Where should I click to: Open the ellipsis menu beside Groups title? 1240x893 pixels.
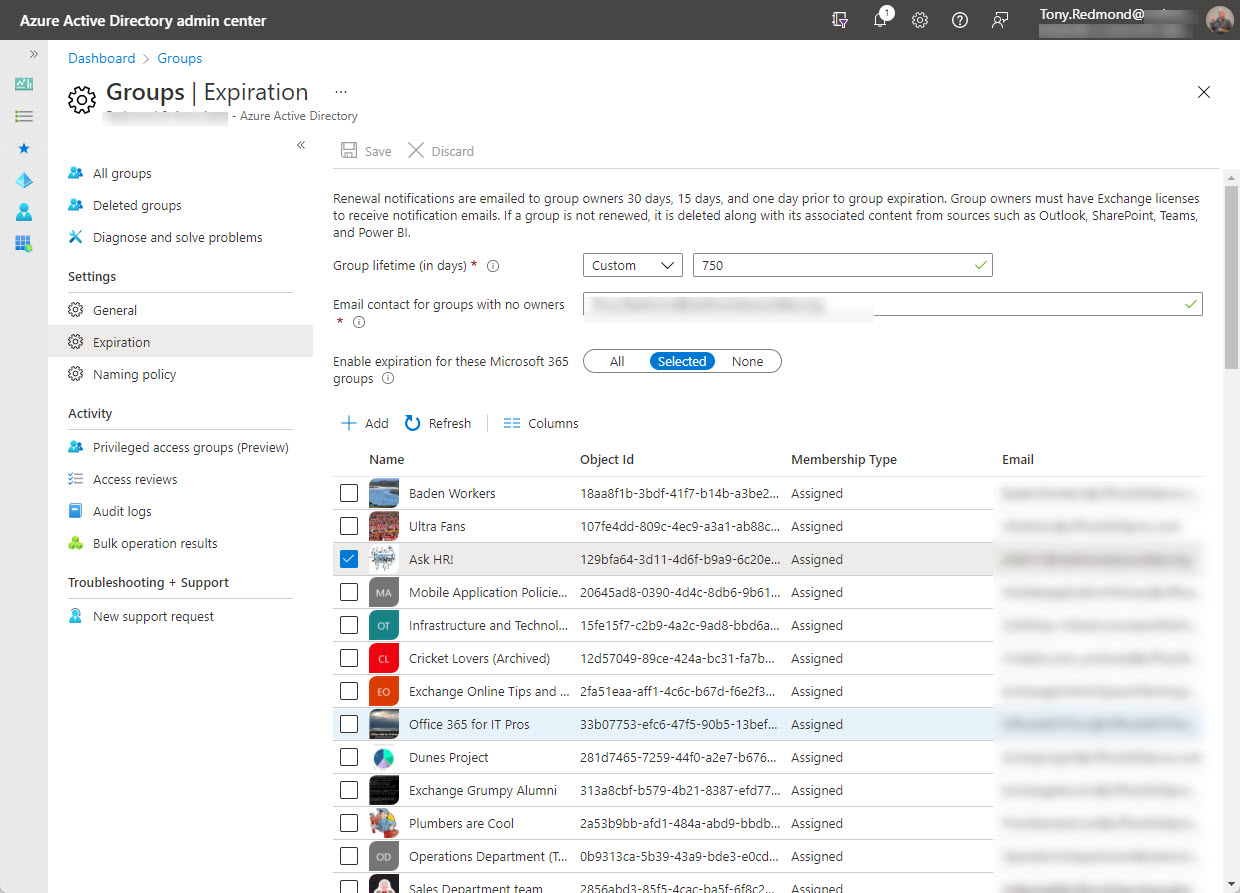point(341,92)
